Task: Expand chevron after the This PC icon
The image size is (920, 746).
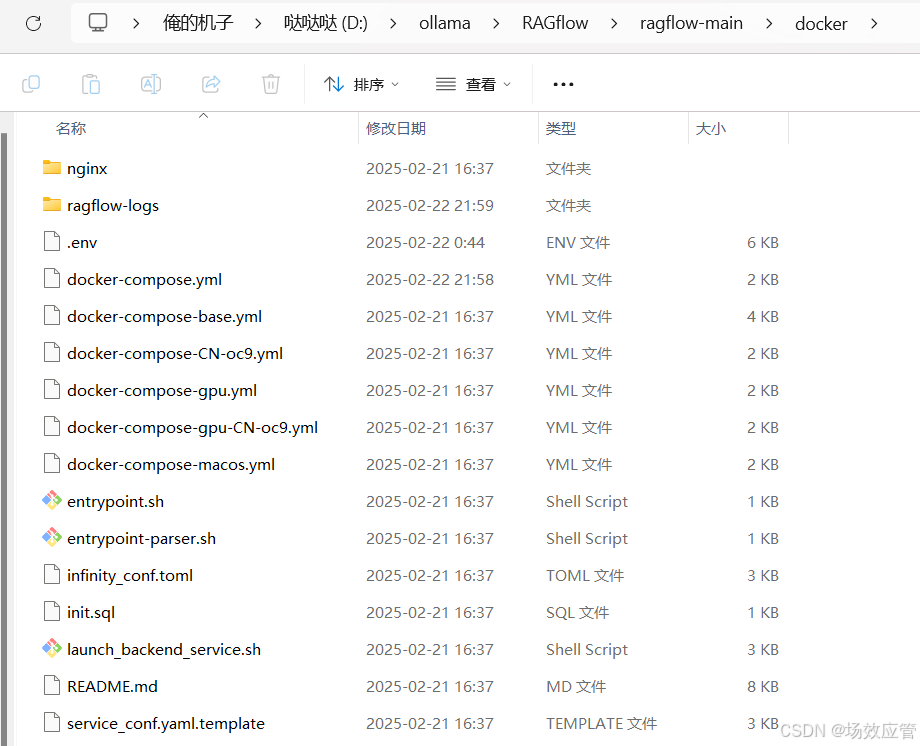Action: pos(136,23)
